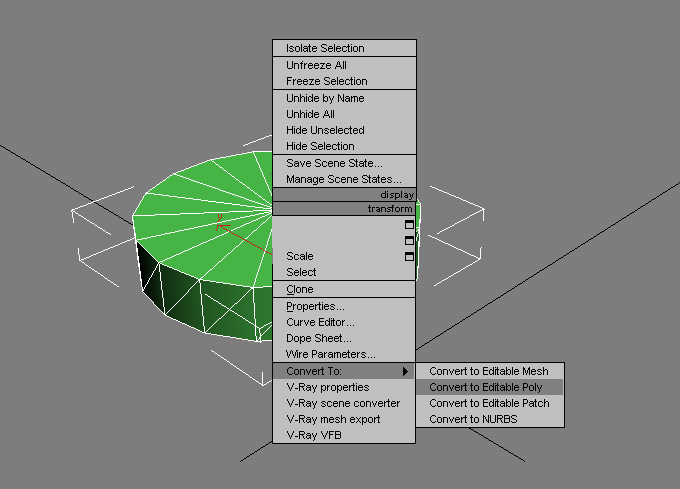Click the transform quad header
Viewport: 680px width, 489px height.
[344, 209]
